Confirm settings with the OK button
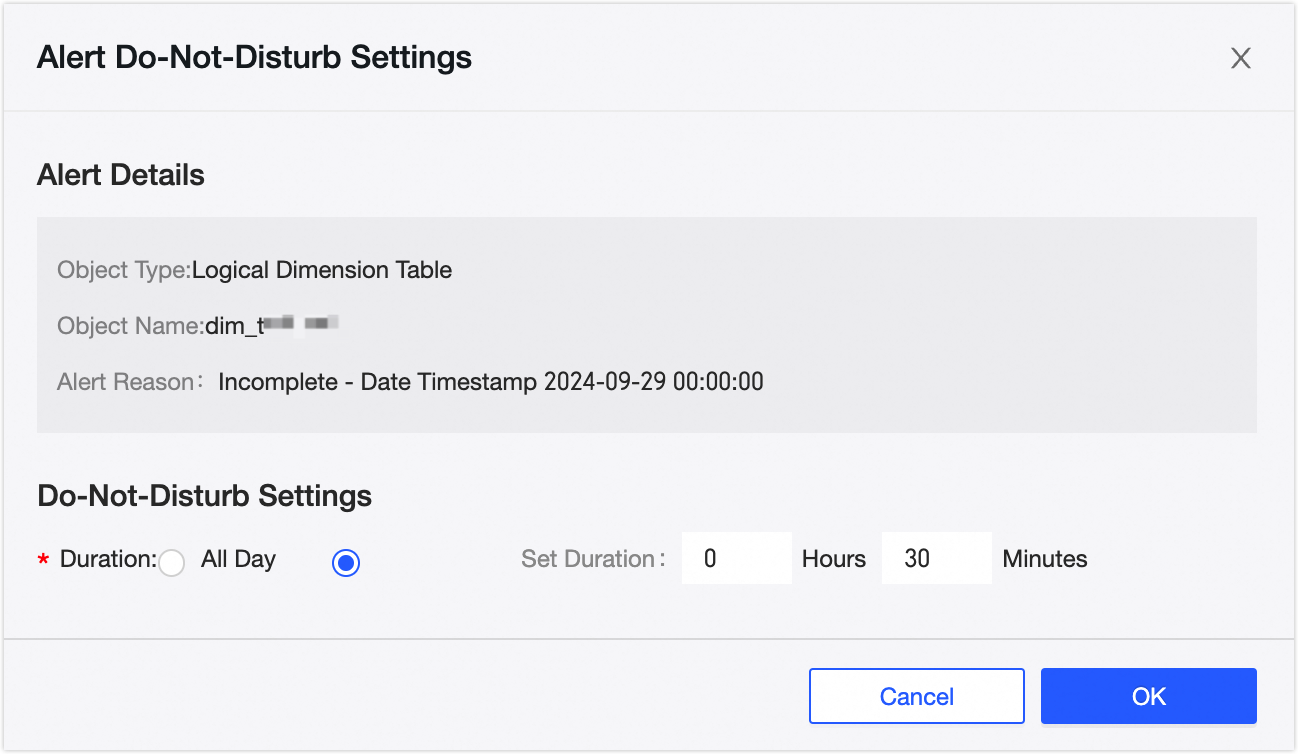The image size is (1298, 754). pyautogui.click(x=1148, y=696)
